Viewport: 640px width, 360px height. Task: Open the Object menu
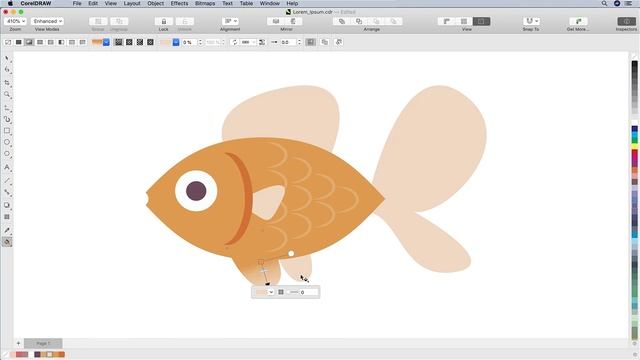[156, 3]
